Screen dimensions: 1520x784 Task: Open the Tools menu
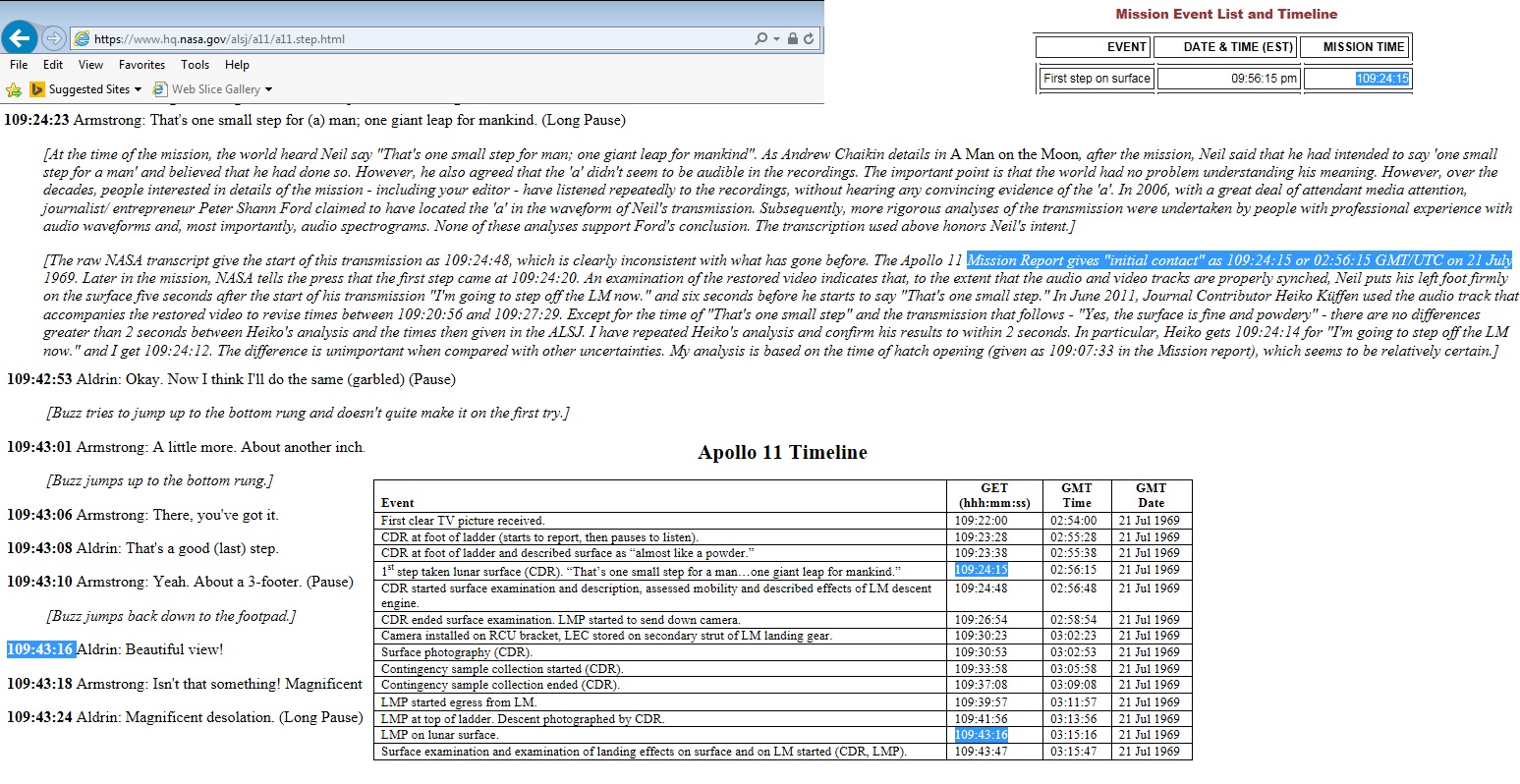(195, 65)
